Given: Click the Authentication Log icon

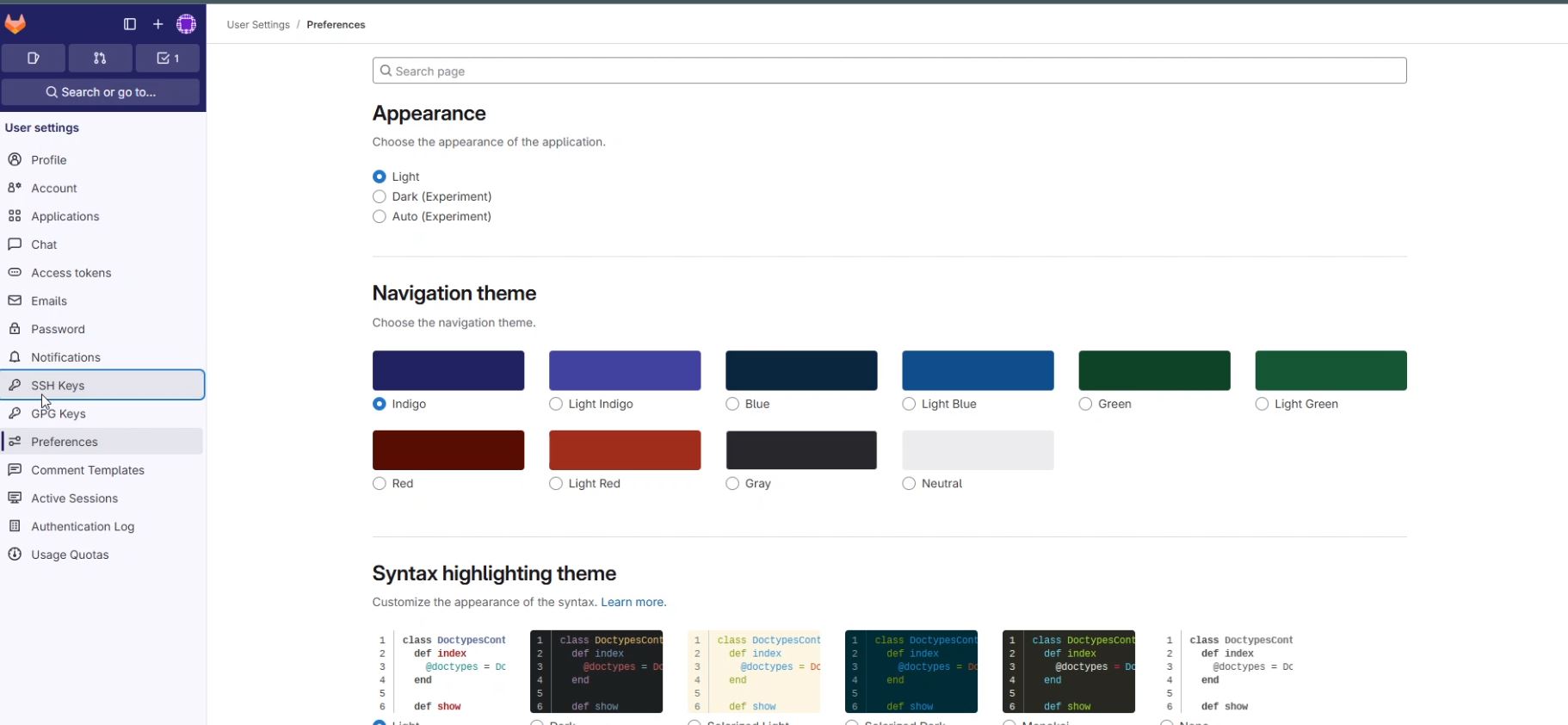Looking at the screenshot, I should click(15, 525).
